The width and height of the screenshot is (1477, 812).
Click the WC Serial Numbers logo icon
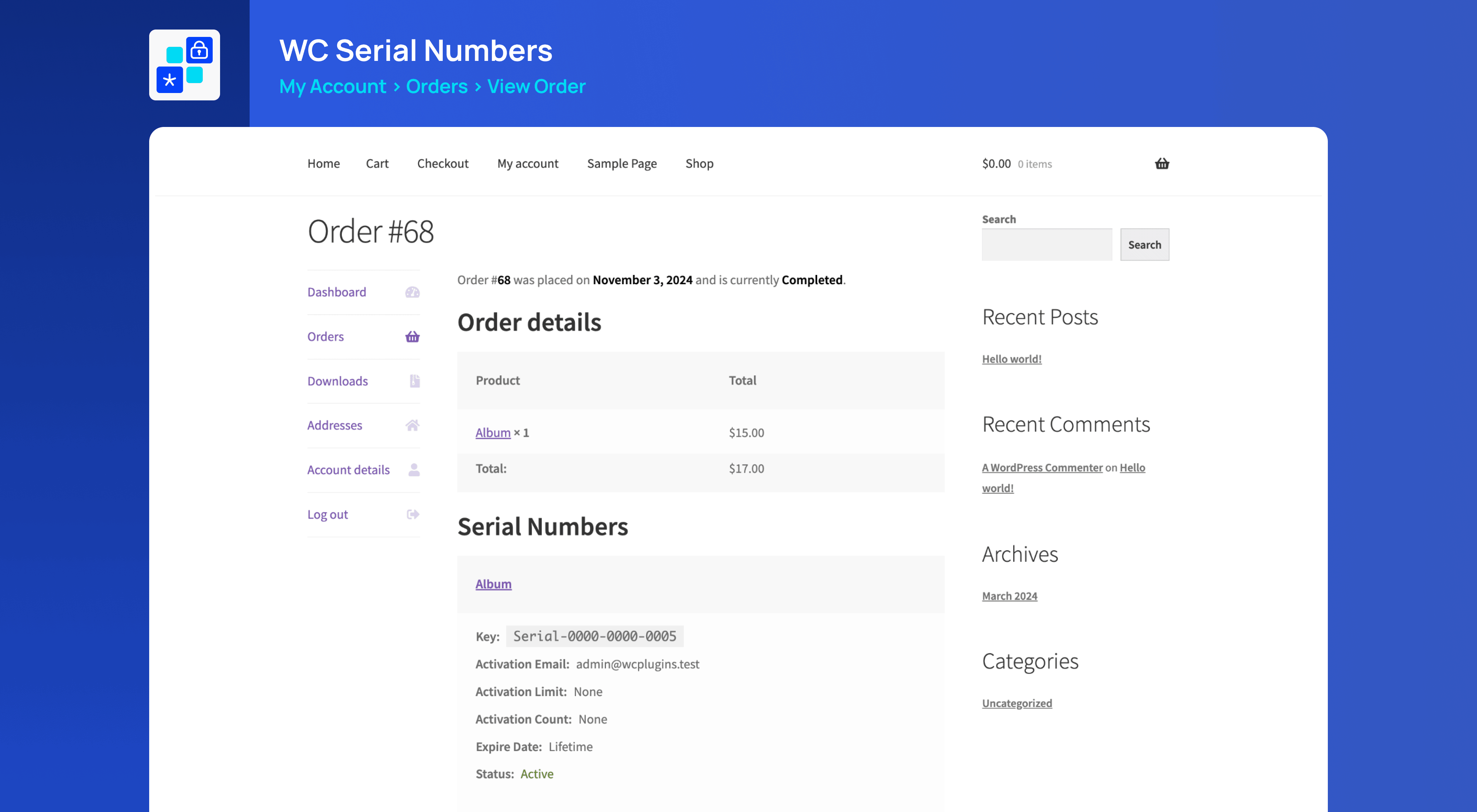pyautogui.click(x=184, y=65)
